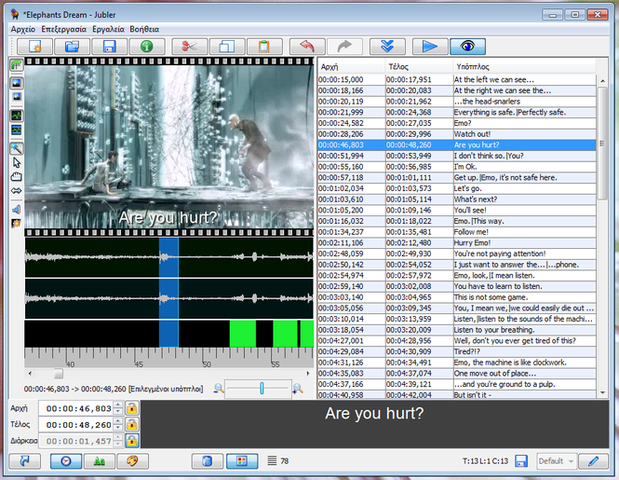Open the file info icon

coord(146,46)
